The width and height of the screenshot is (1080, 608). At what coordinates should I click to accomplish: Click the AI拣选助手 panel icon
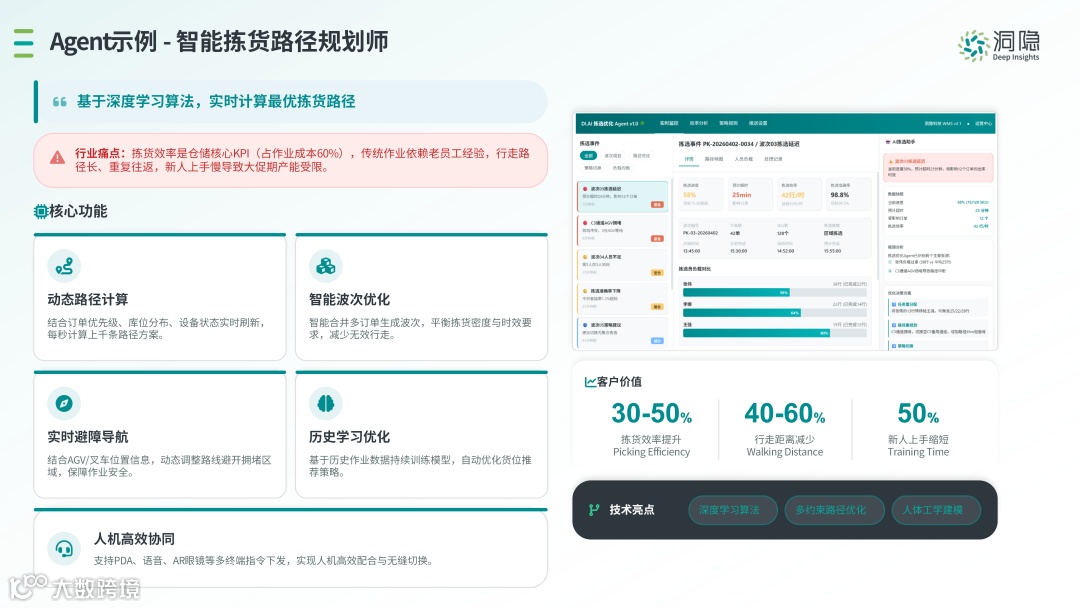(888, 142)
